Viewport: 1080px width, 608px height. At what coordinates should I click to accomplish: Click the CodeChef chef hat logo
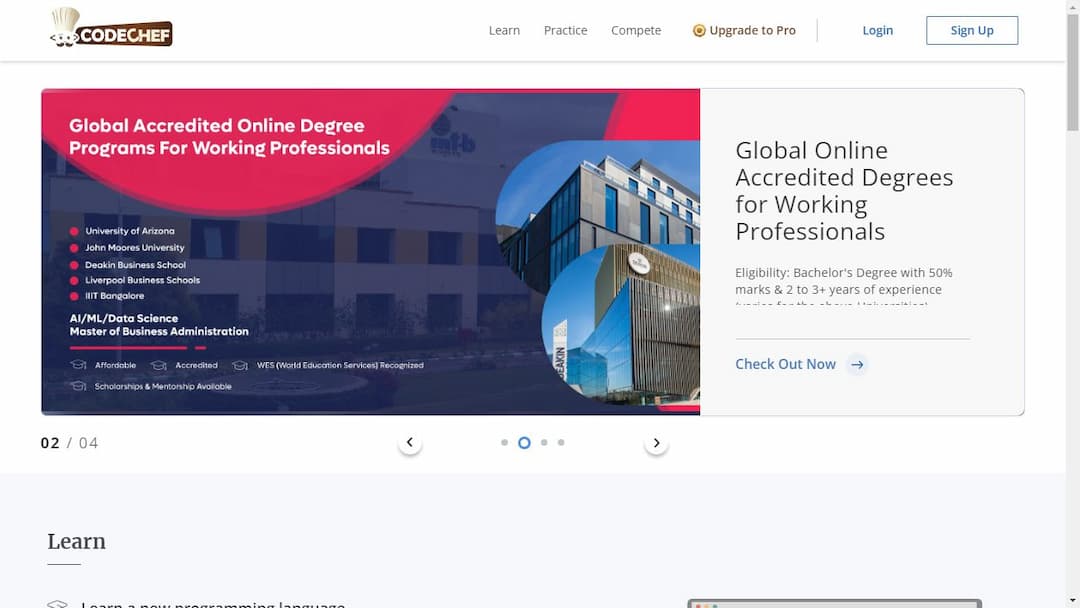click(66, 25)
